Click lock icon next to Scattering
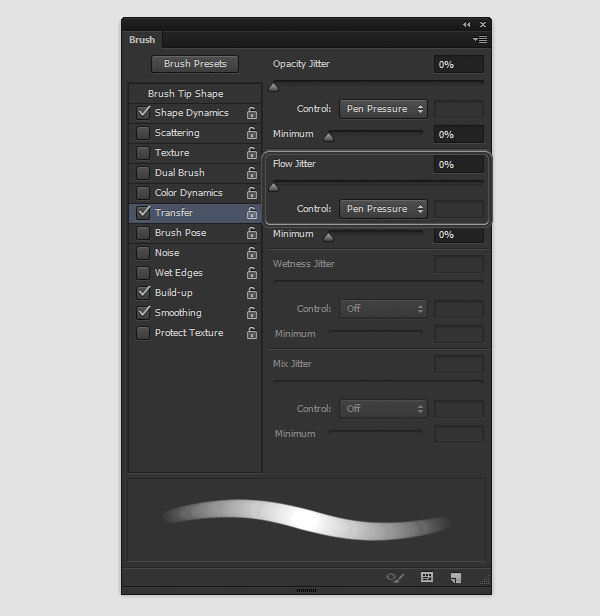 click(252, 134)
